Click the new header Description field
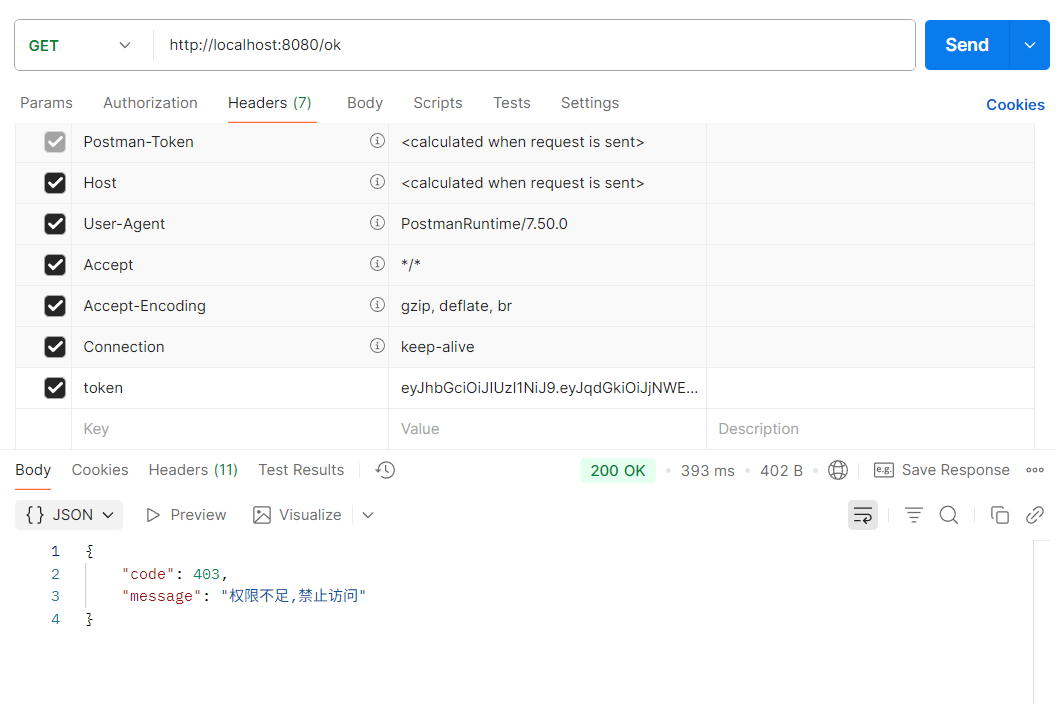Screen dimensions: 1056x704 click(870, 429)
